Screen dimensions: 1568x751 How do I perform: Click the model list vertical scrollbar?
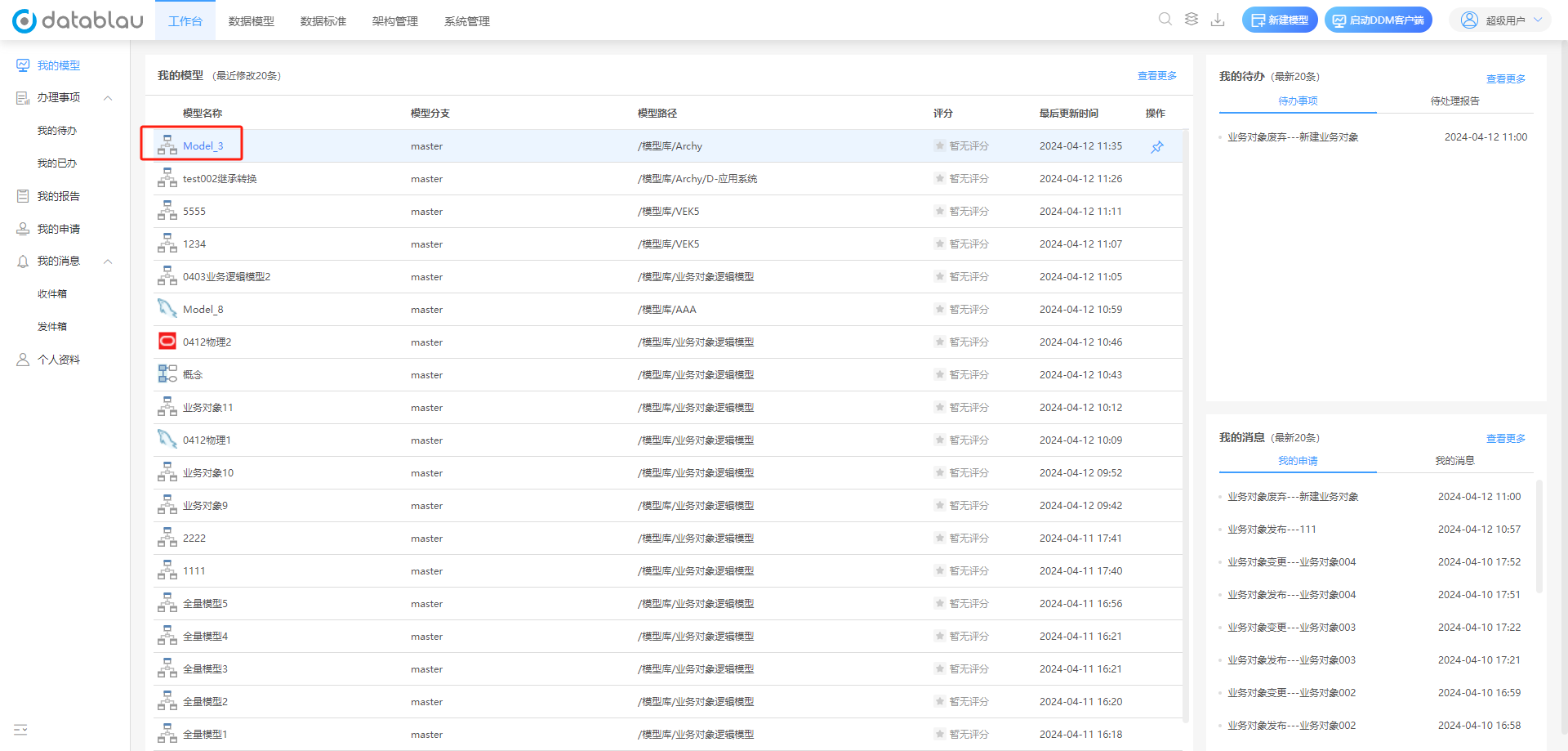1186,425
